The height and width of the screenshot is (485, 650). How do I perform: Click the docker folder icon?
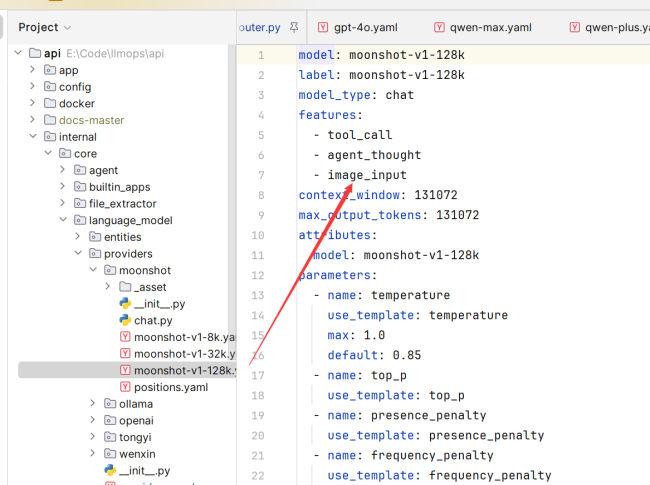[50, 103]
